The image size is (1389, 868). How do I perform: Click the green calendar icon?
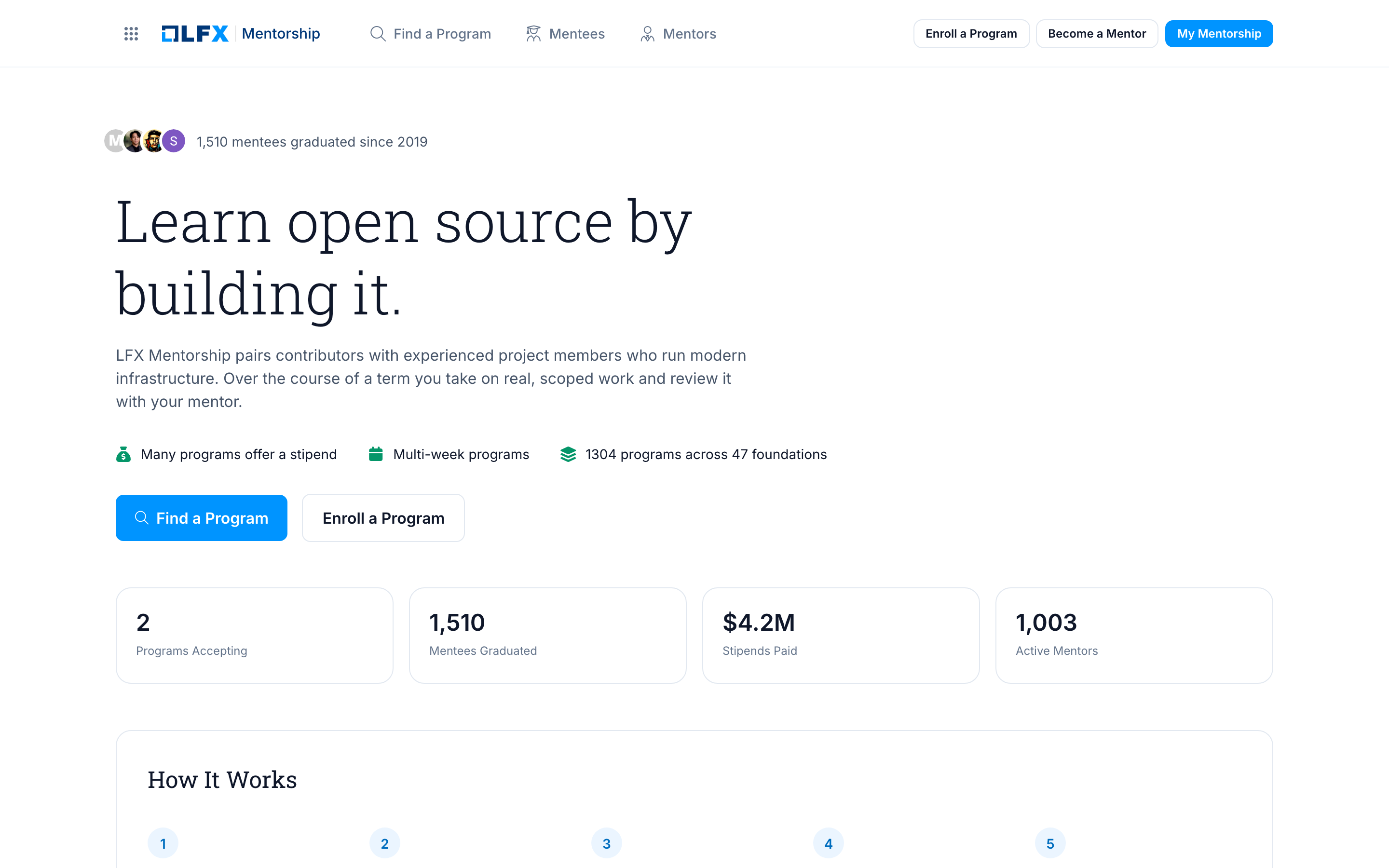point(376,454)
